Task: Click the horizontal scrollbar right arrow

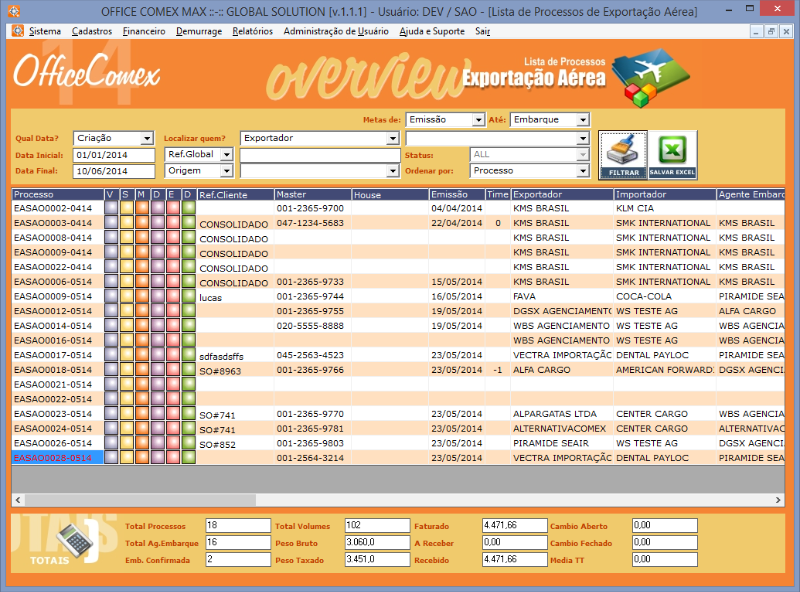Action: (779, 499)
